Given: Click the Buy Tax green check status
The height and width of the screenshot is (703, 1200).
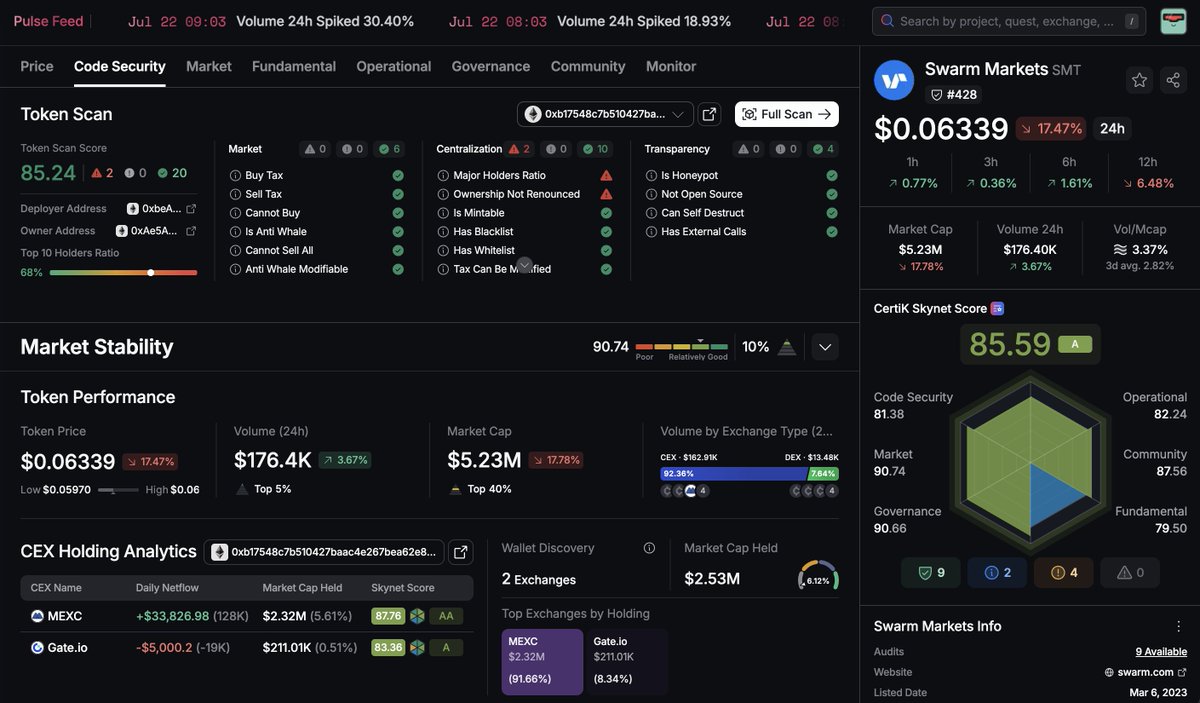Looking at the screenshot, I should tap(398, 176).
